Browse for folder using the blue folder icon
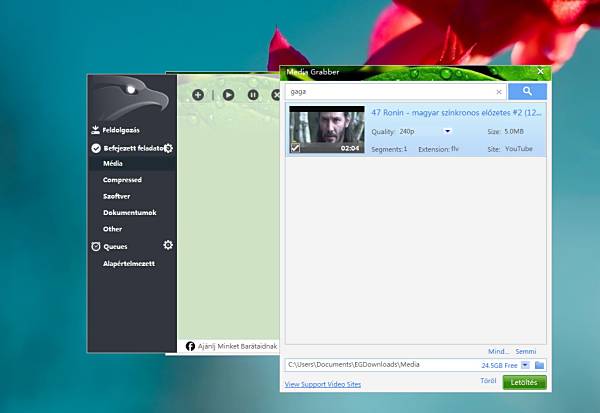 click(x=539, y=365)
